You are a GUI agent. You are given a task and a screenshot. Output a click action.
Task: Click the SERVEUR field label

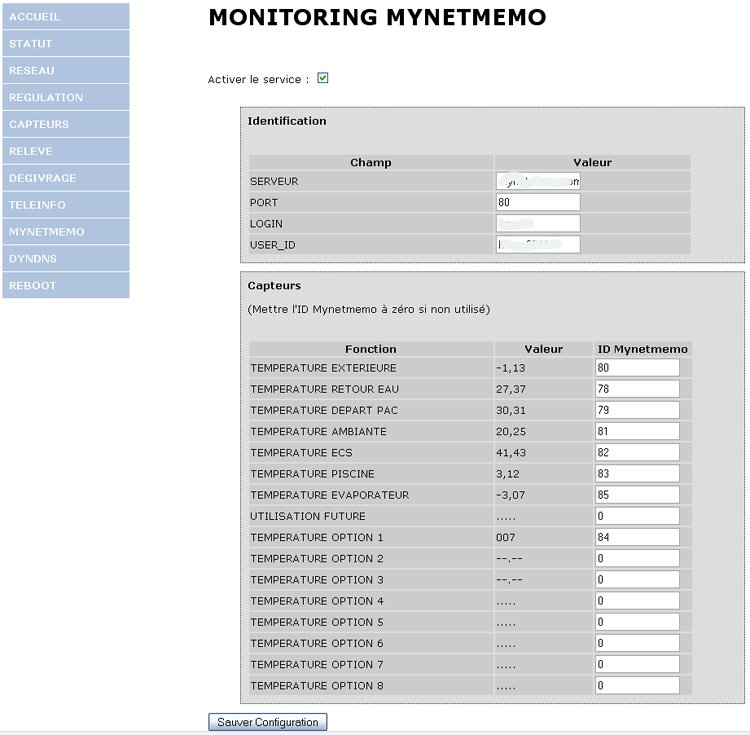(x=274, y=181)
